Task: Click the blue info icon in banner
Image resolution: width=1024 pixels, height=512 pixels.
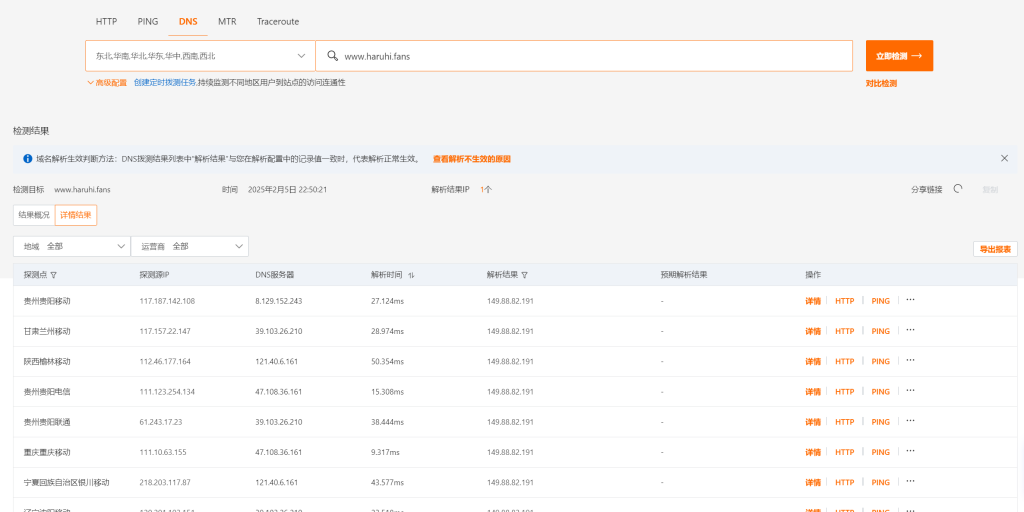Action: pos(27,159)
